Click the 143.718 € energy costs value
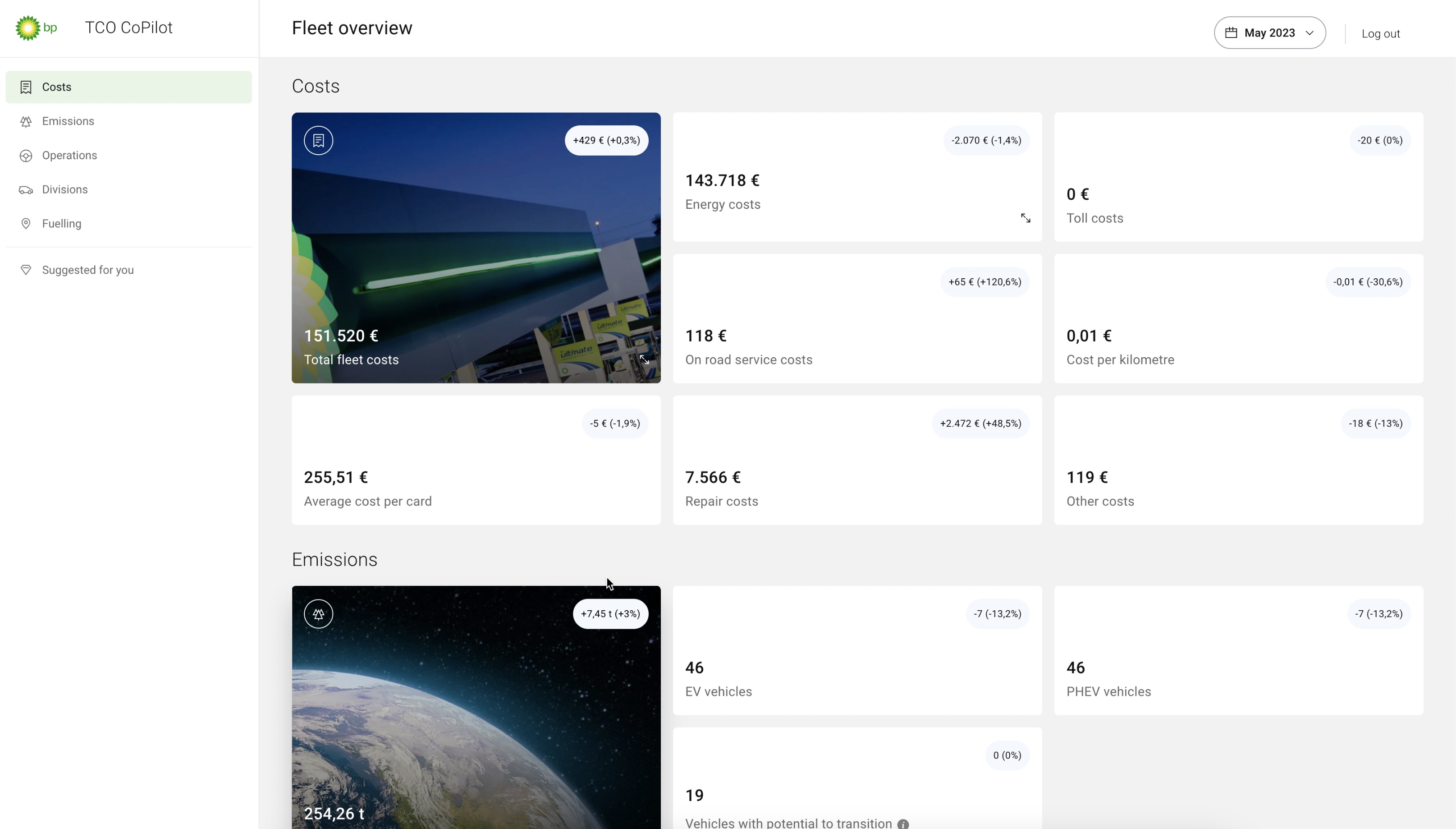 coord(722,180)
